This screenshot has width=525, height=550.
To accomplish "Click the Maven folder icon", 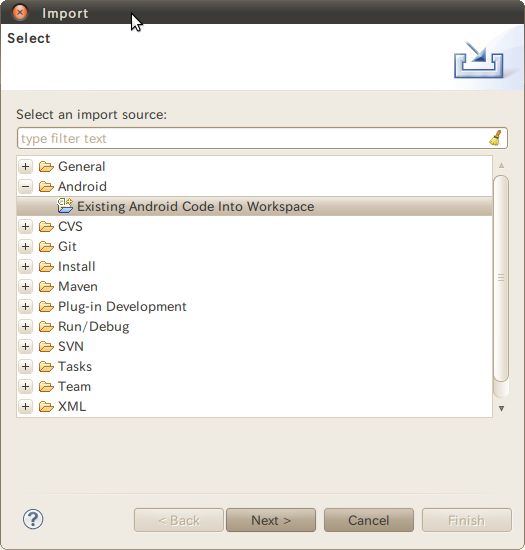I will pyautogui.click(x=46, y=287).
